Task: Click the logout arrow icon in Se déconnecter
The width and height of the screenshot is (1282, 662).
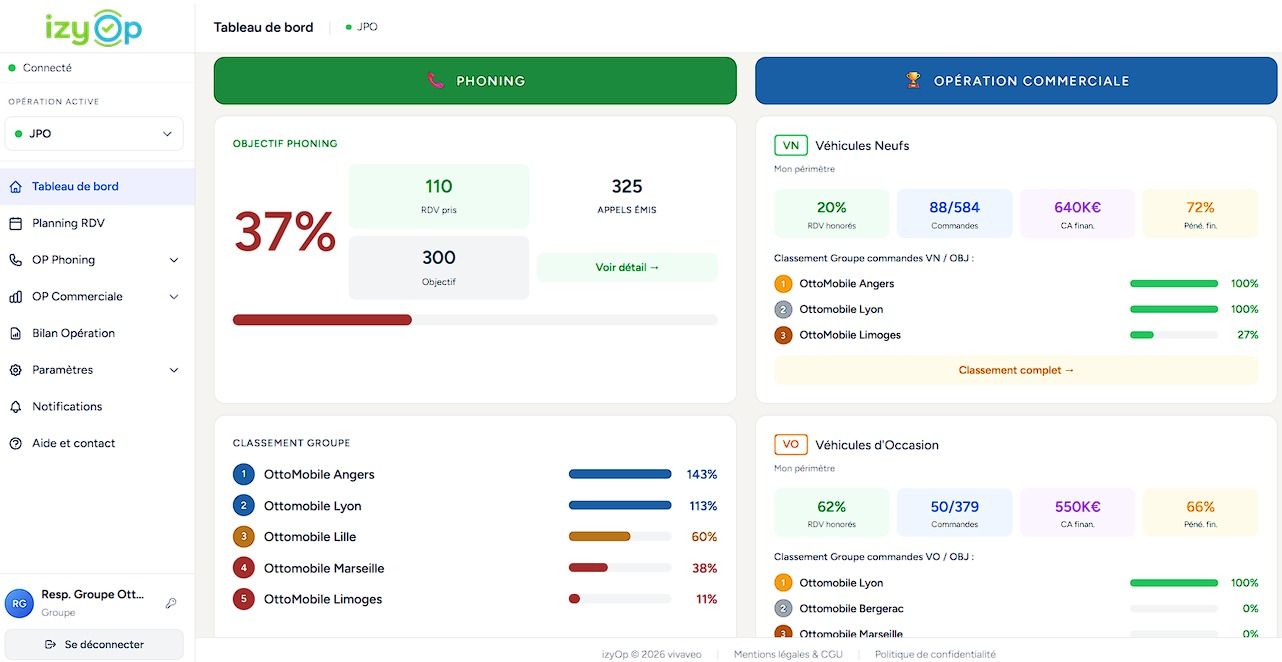Action: [x=50, y=645]
